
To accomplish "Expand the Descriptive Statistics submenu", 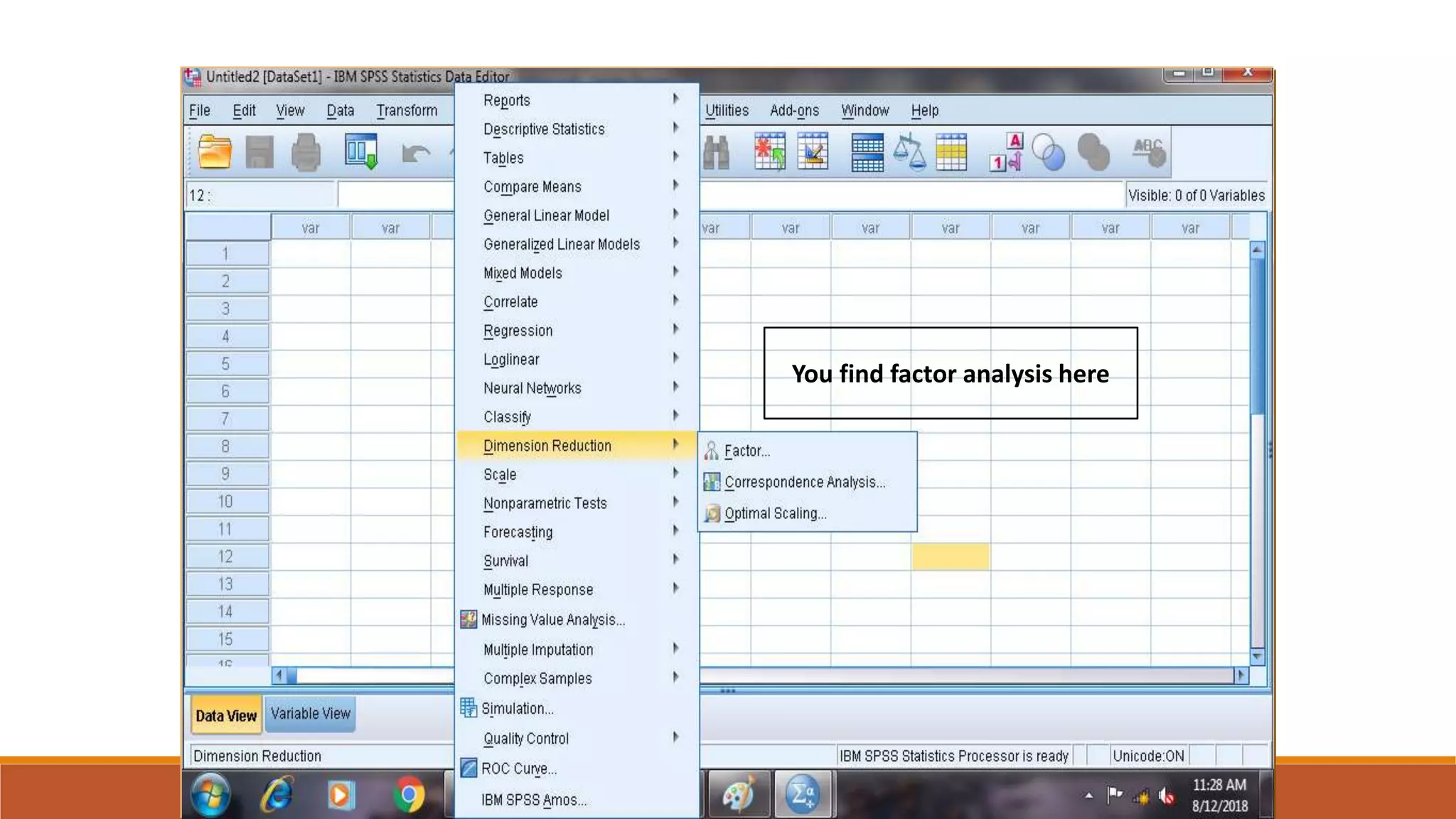I will [576, 129].
